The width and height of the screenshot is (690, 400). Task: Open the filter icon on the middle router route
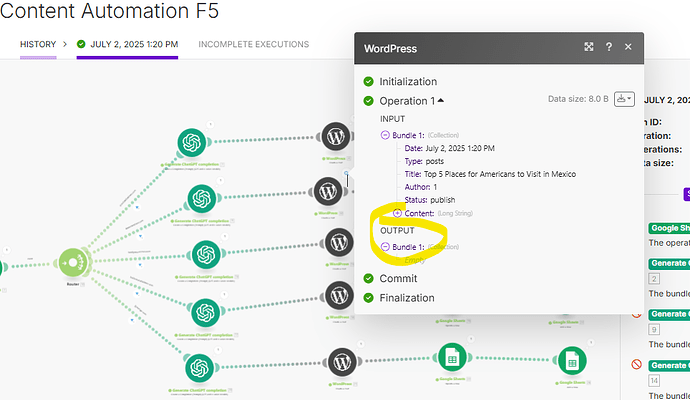140,265
